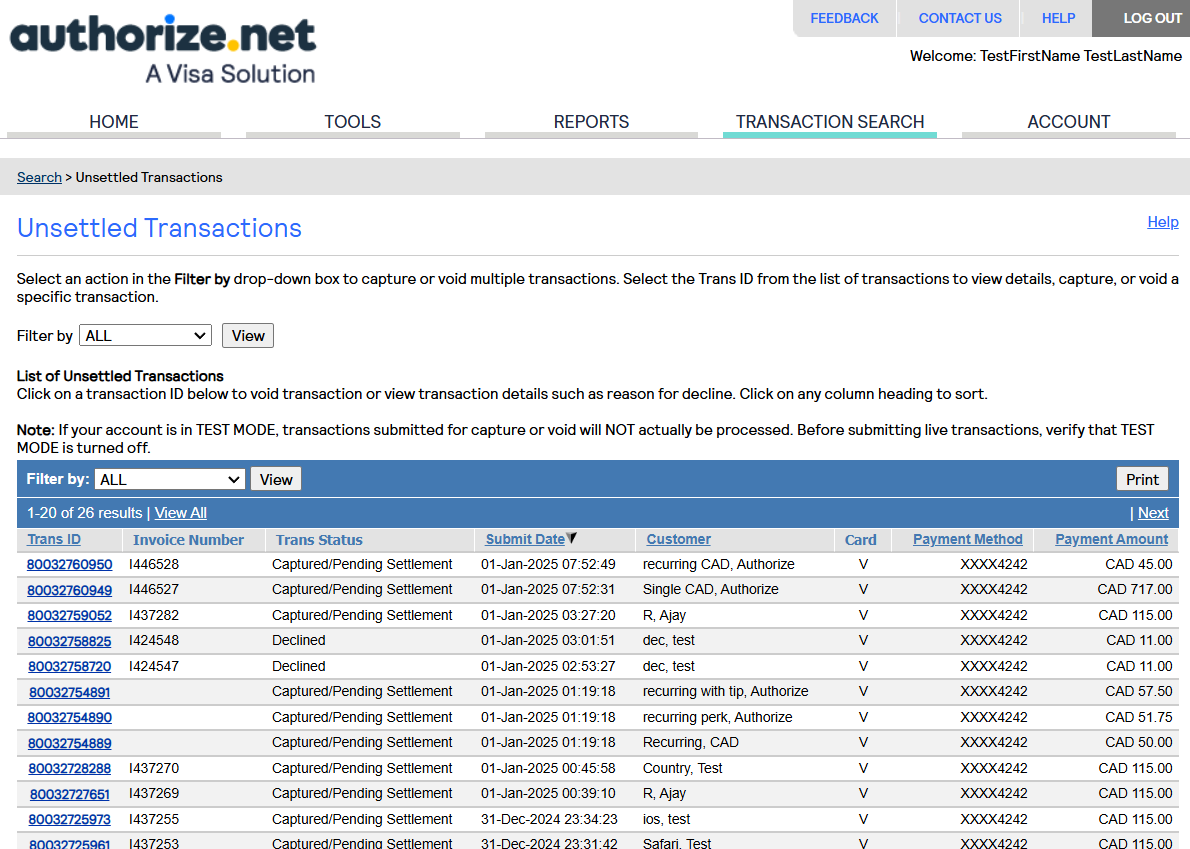The height and width of the screenshot is (849, 1190).
Task: Select the TRANSACTION SEARCH tab
Action: [x=830, y=122]
